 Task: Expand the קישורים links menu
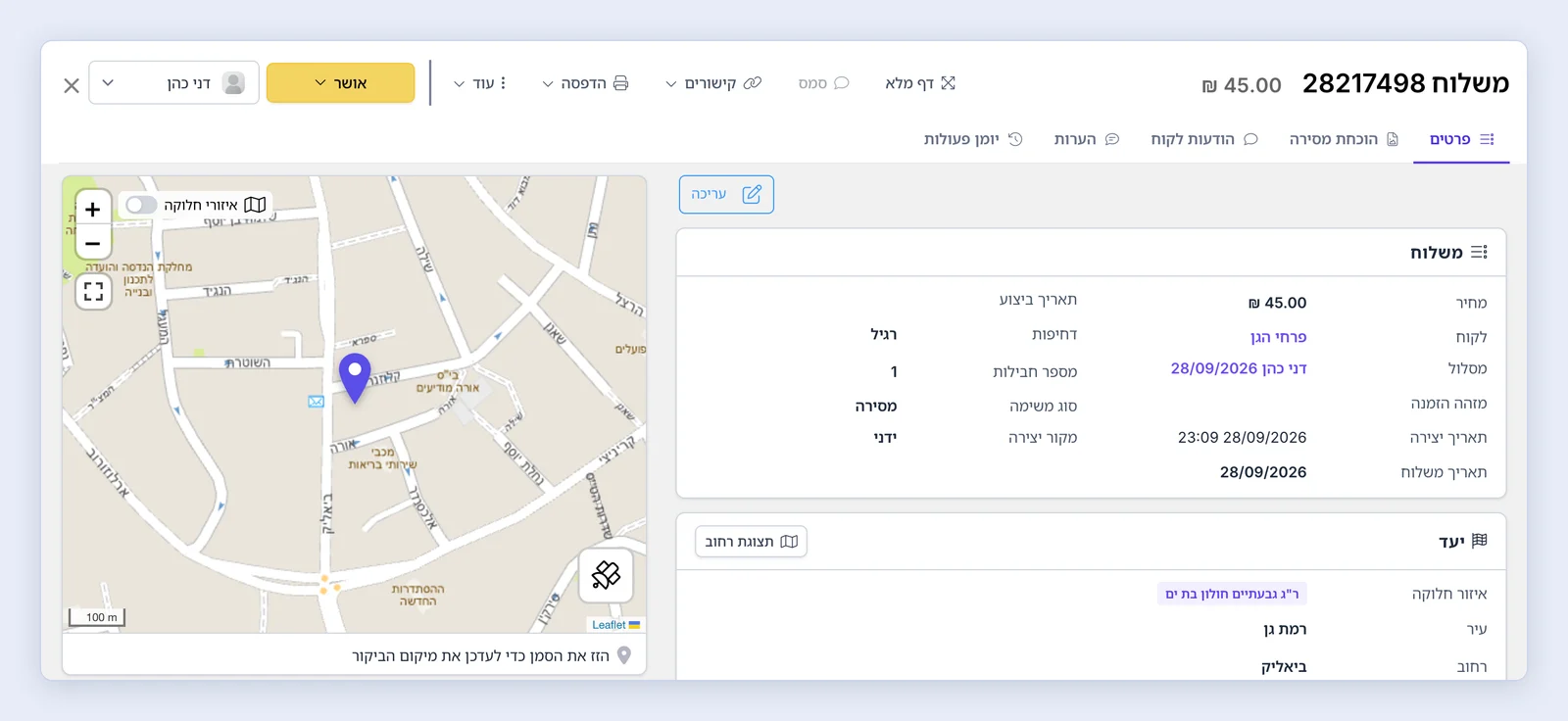[713, 83]
